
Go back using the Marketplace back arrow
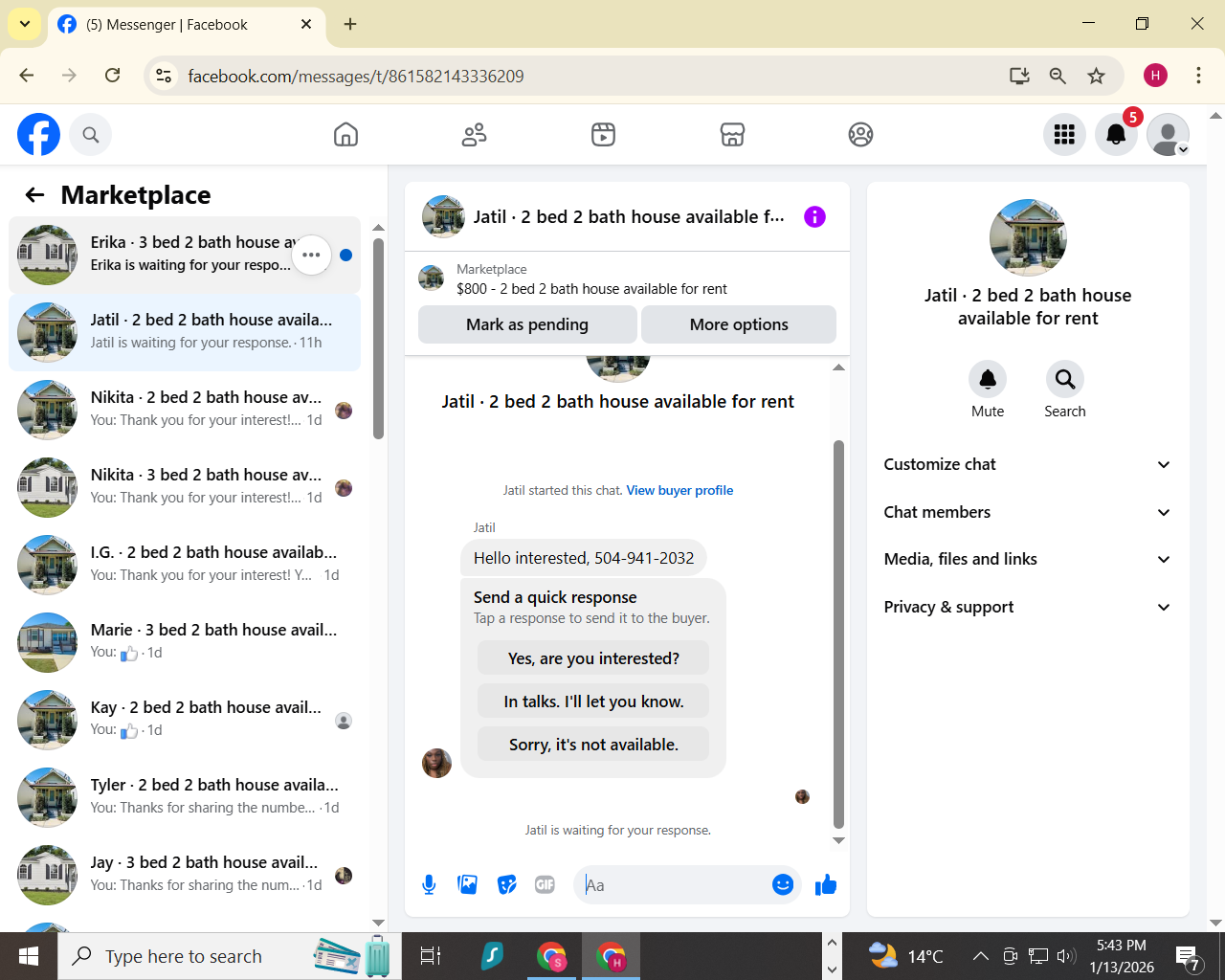[x=35, y=195]
